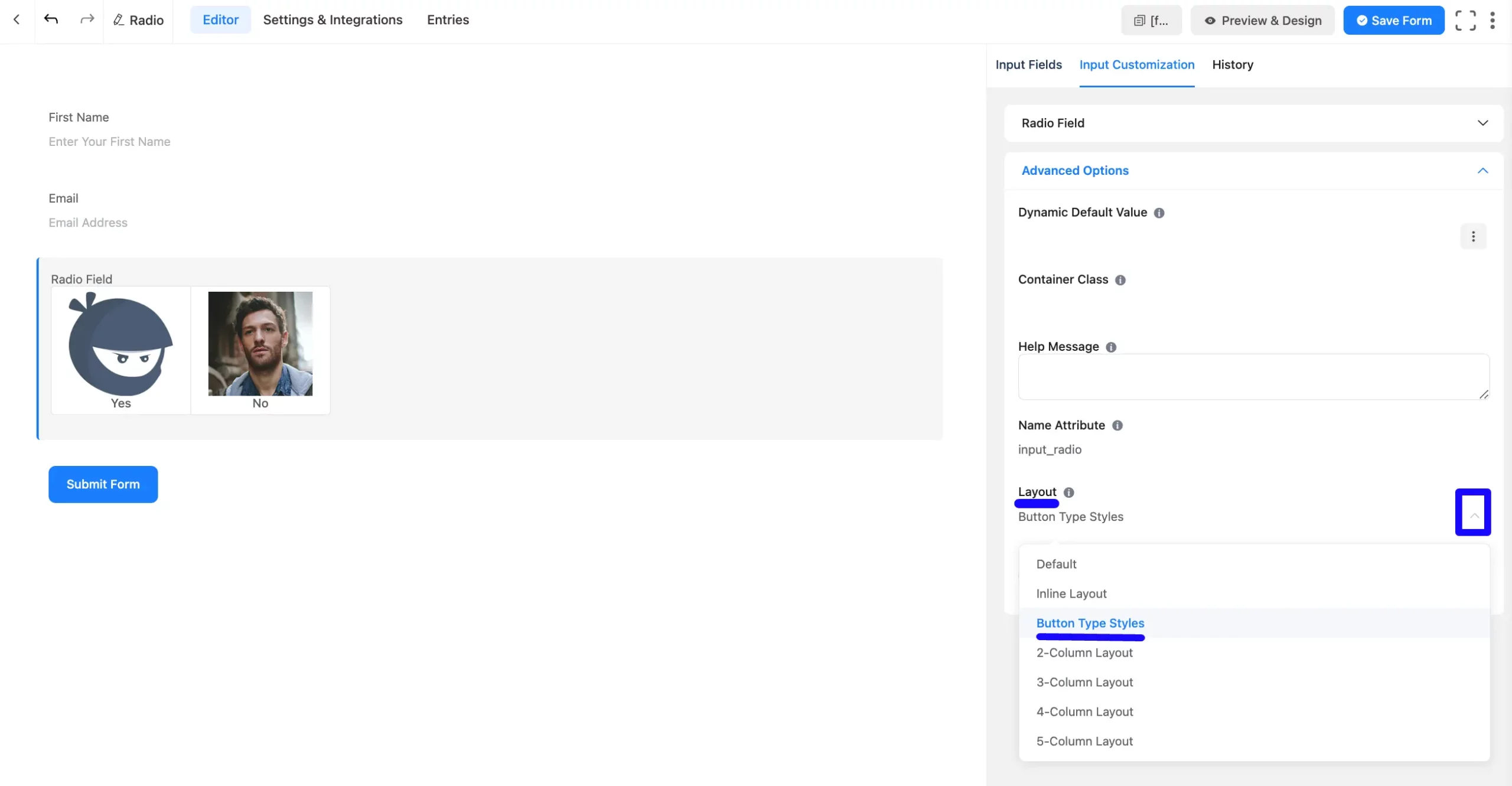This screenshot has width=1512, height=786.
Task: Click the form shortcode copy button
Action: tap(1151, 21)
